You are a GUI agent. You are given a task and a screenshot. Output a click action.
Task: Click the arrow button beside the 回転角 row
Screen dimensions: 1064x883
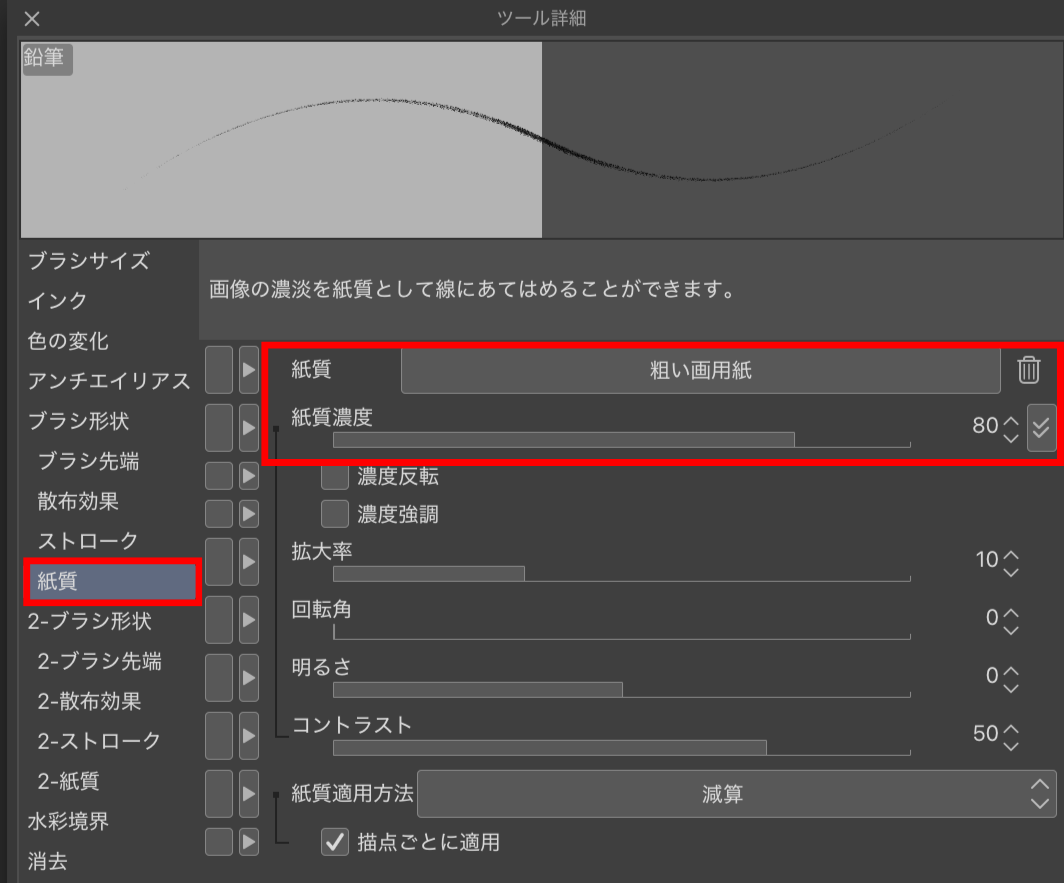click(248, 620)
